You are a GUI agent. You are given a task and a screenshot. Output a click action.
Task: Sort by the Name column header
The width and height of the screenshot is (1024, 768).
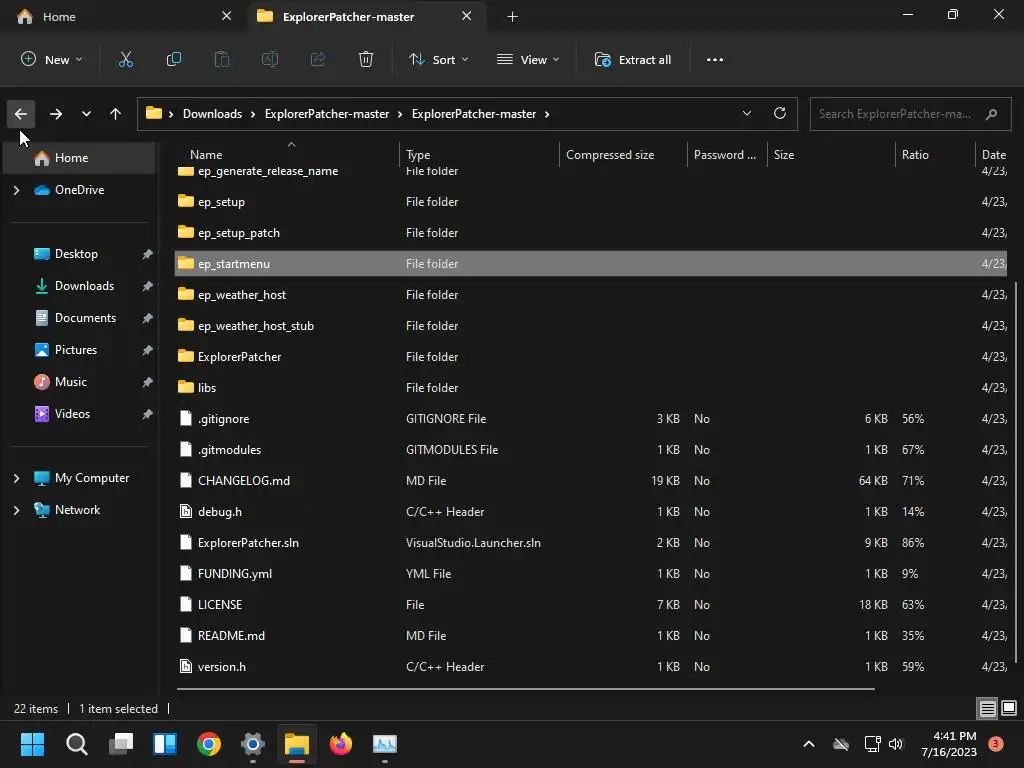click(x=287, y=155)
